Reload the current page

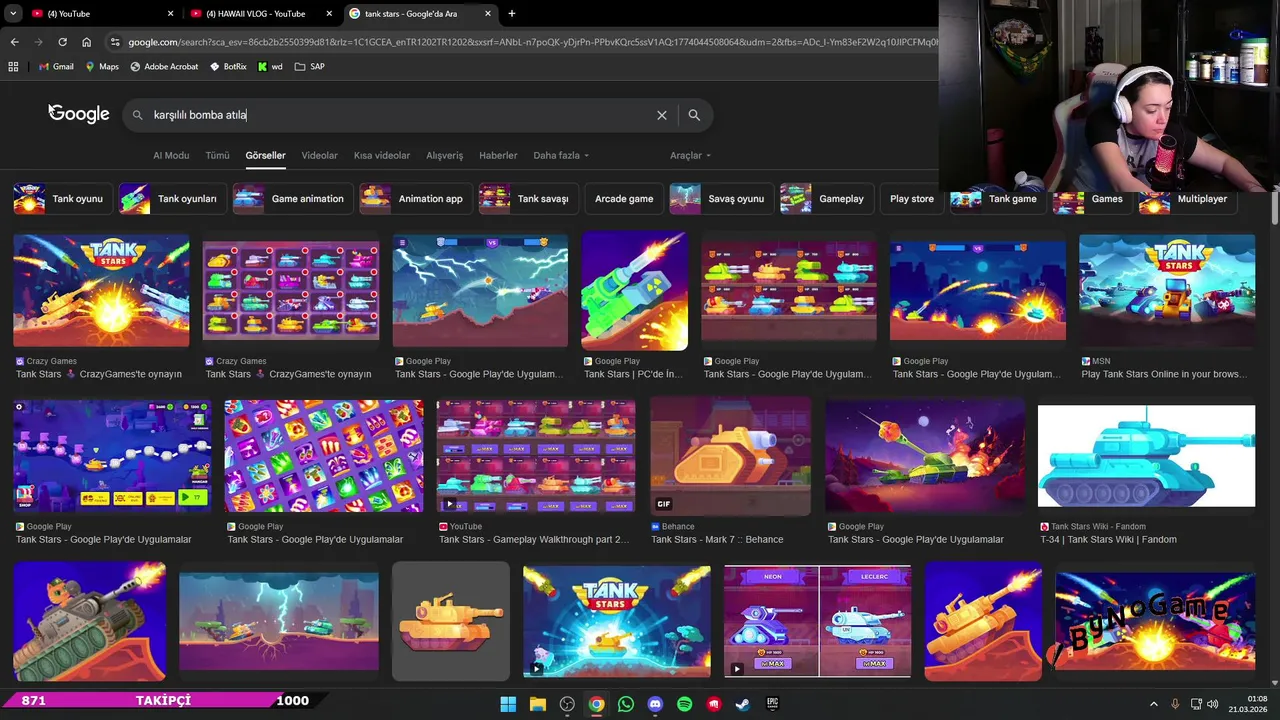62,42
